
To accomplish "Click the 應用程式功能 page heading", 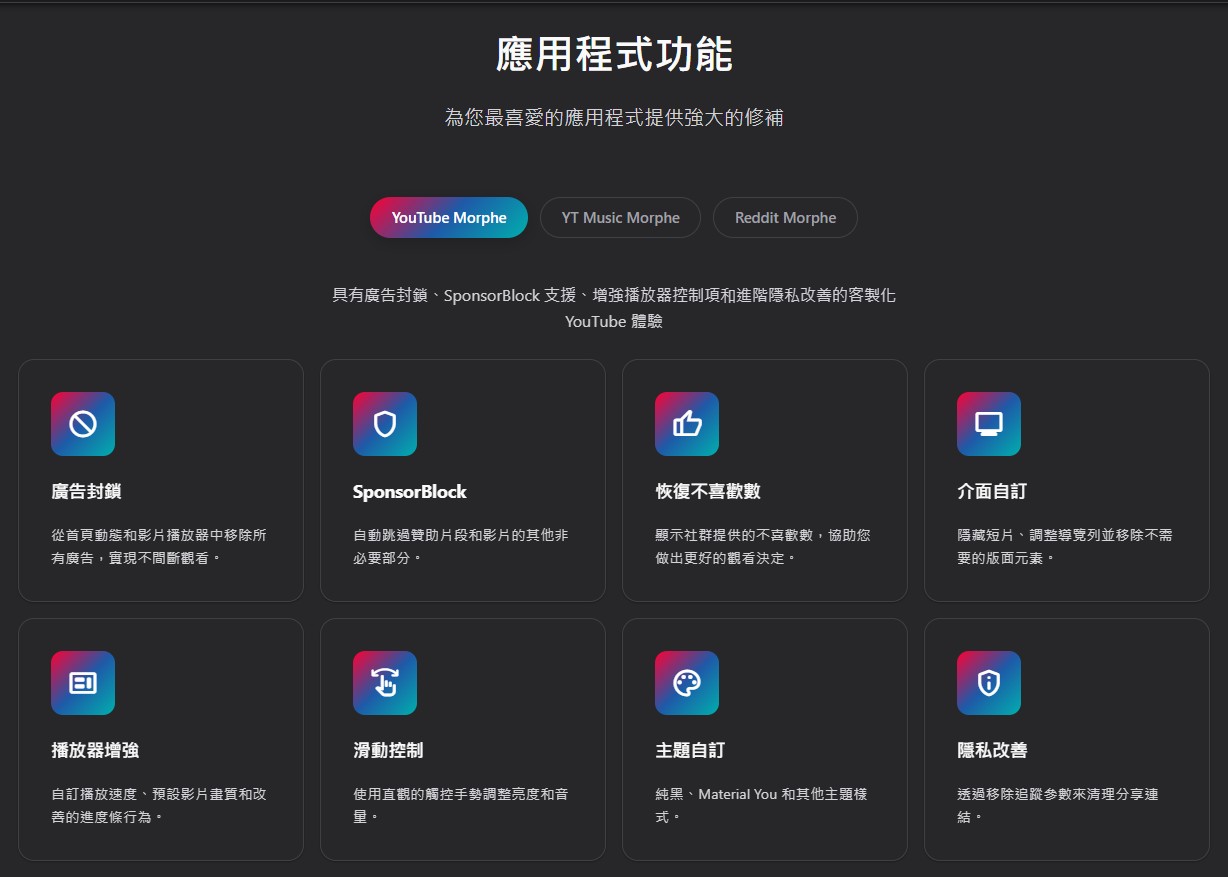I will pyautogui.click(x=614, y=54).
